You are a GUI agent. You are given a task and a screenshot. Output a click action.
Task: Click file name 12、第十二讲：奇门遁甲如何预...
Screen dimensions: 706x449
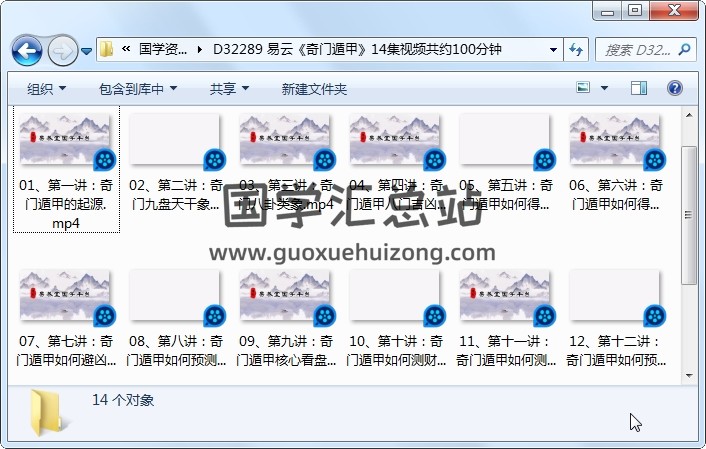pyautogui.click(x=616, y=350)
